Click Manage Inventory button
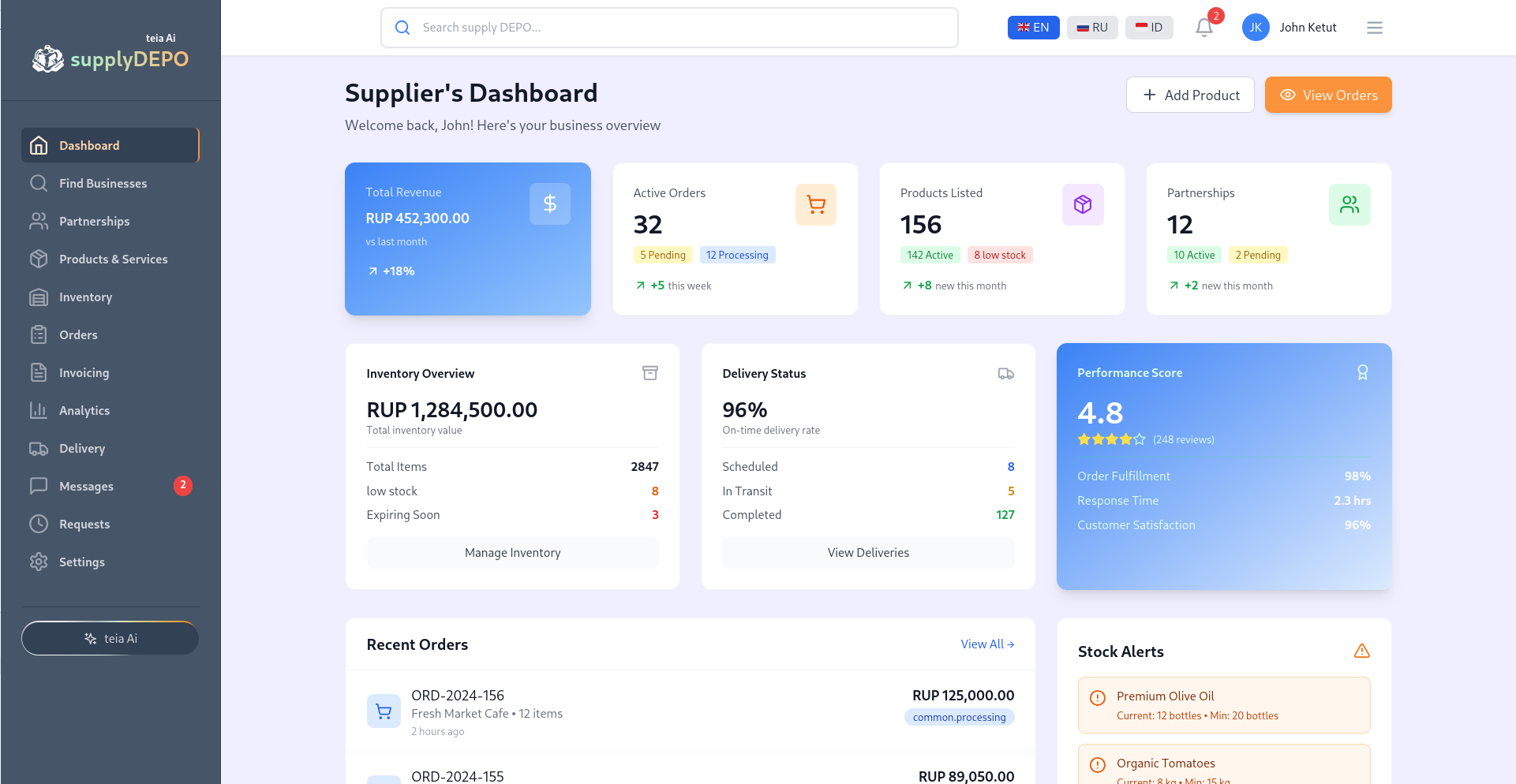 click(x=513, y=553)
